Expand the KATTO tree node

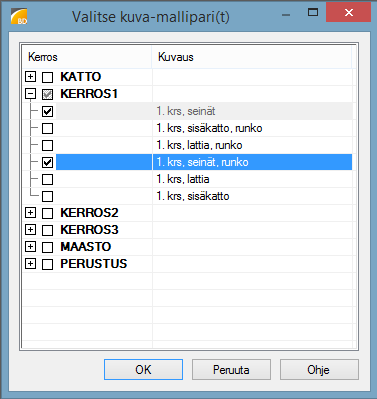click(x=30, y=77)
